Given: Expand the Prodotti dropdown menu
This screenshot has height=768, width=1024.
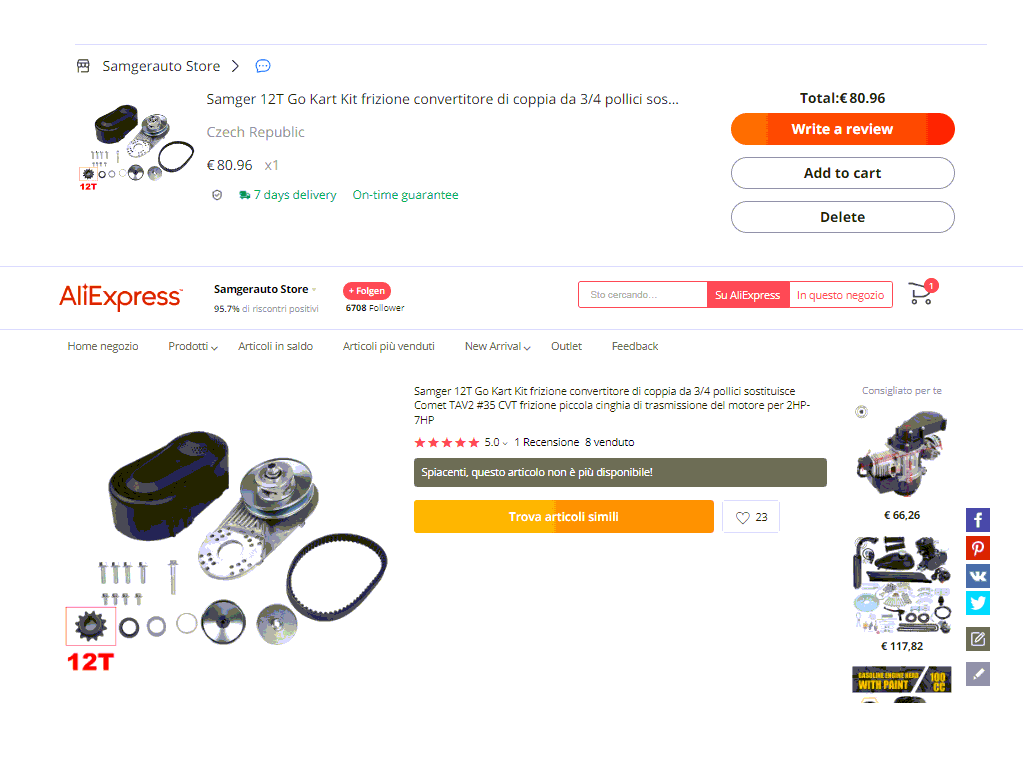Looking at the screenshot, I should coord(193,346).
